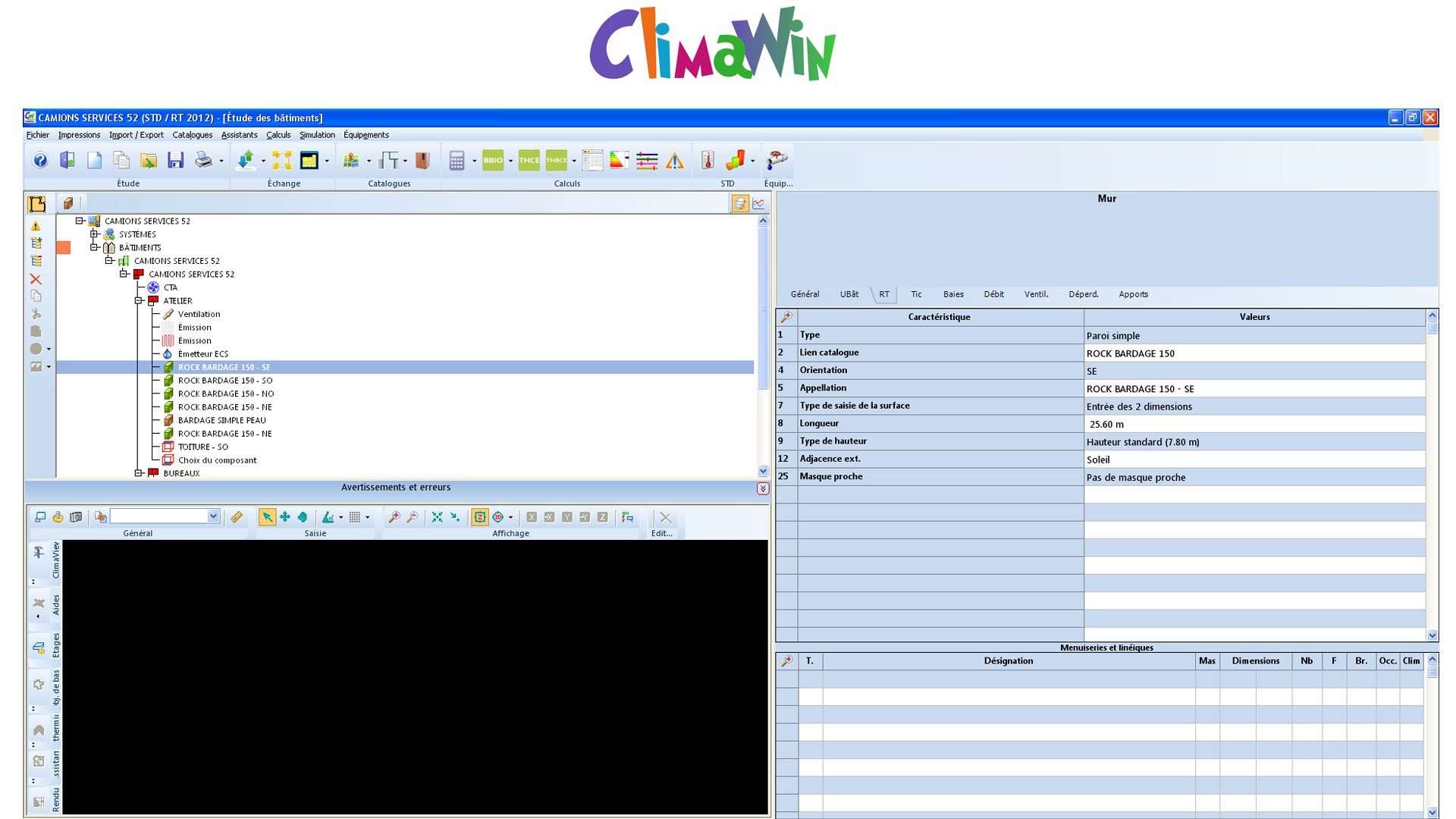Screen dimensions: 1456x819
Task: Click the Edit cross button
Action: point(665,517)
